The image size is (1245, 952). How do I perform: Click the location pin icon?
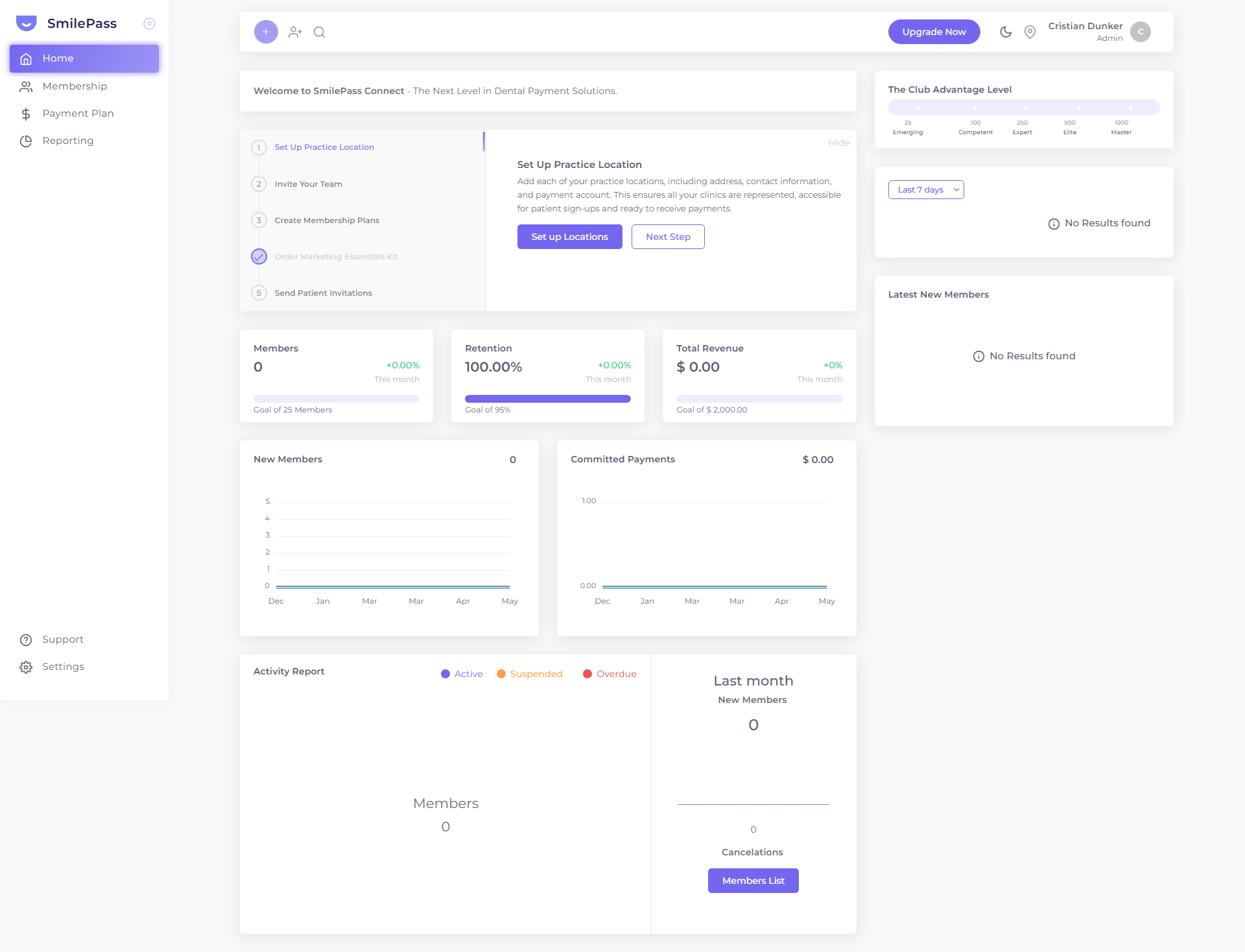(x=1030, y=32)
